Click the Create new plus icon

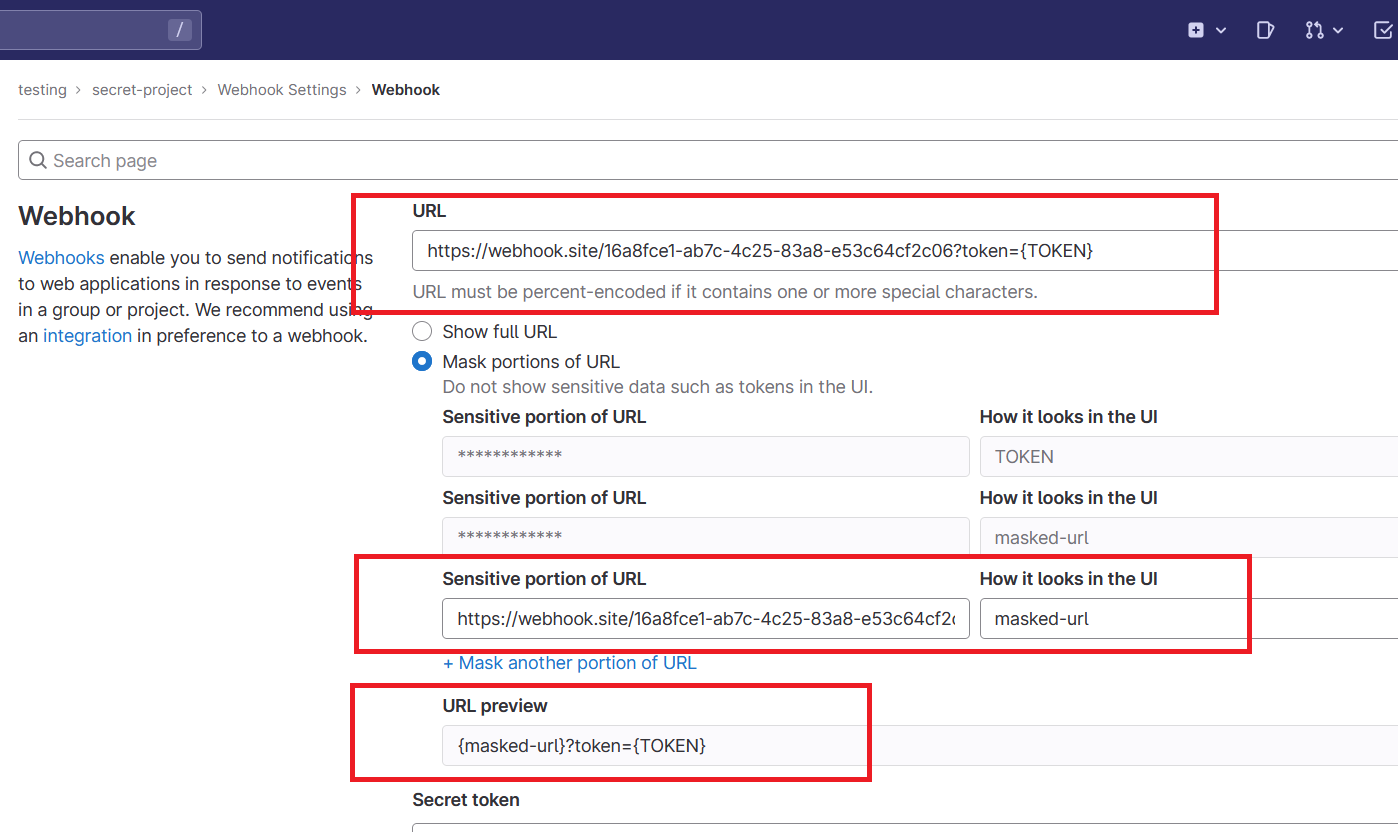coord(1196,30)
